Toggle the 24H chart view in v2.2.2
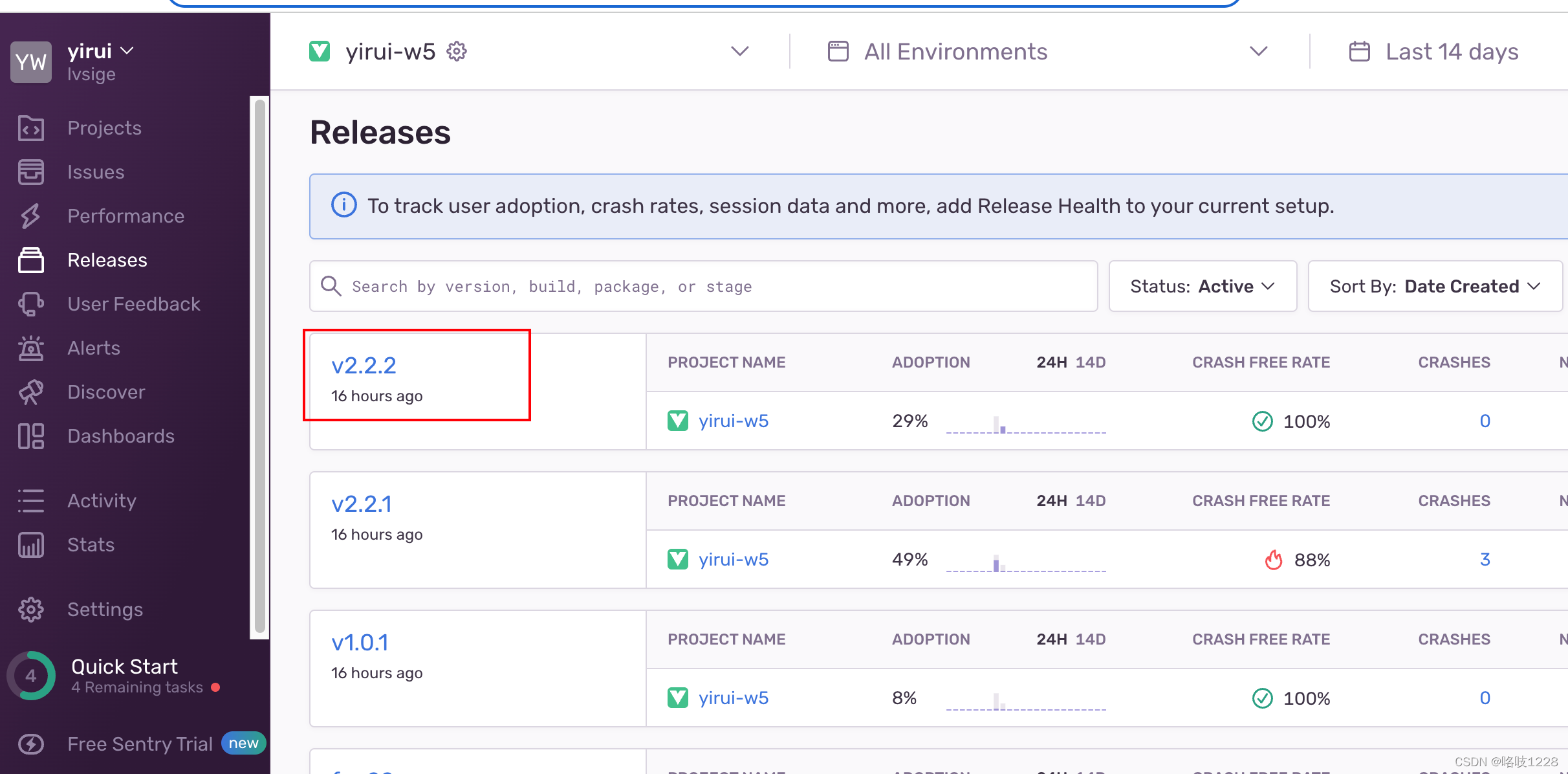 (1051, 362)
